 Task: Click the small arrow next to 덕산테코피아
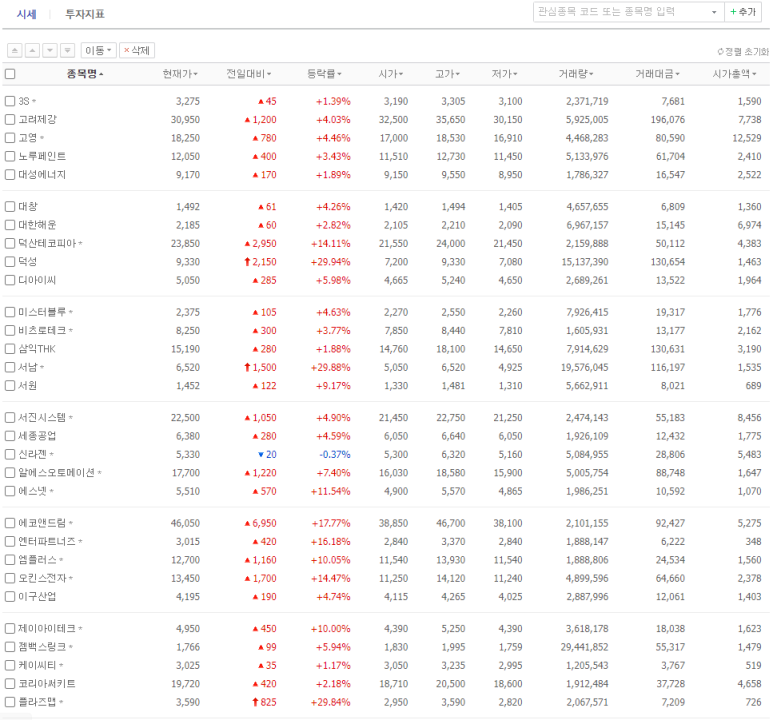click(x=80, y=244)
